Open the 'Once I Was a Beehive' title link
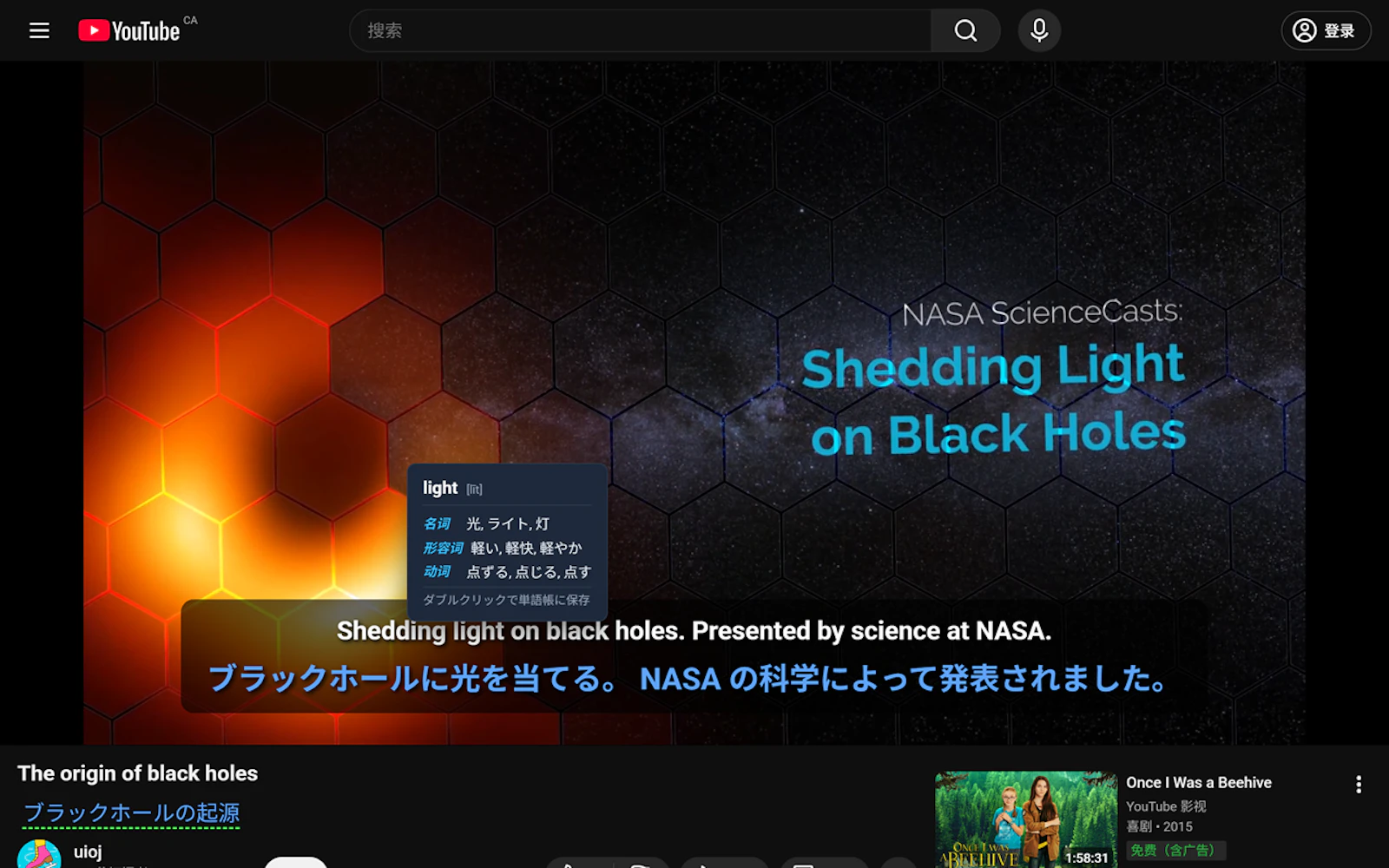1389x868 pixels. point(1199,783)
